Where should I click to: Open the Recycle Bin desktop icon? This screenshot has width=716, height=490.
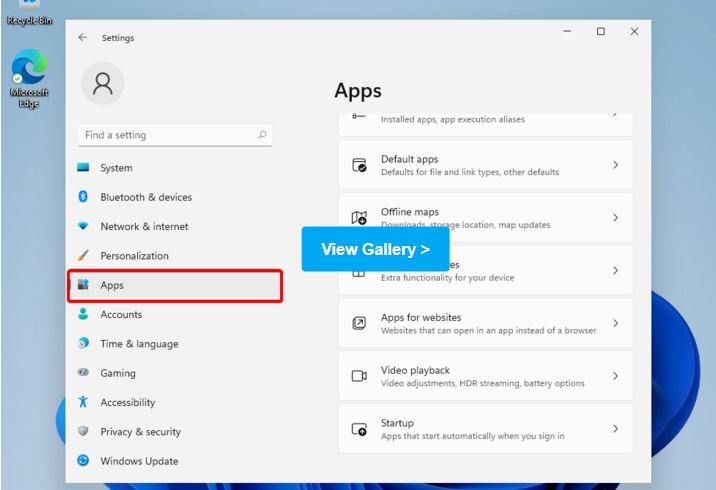click(29, 14)
